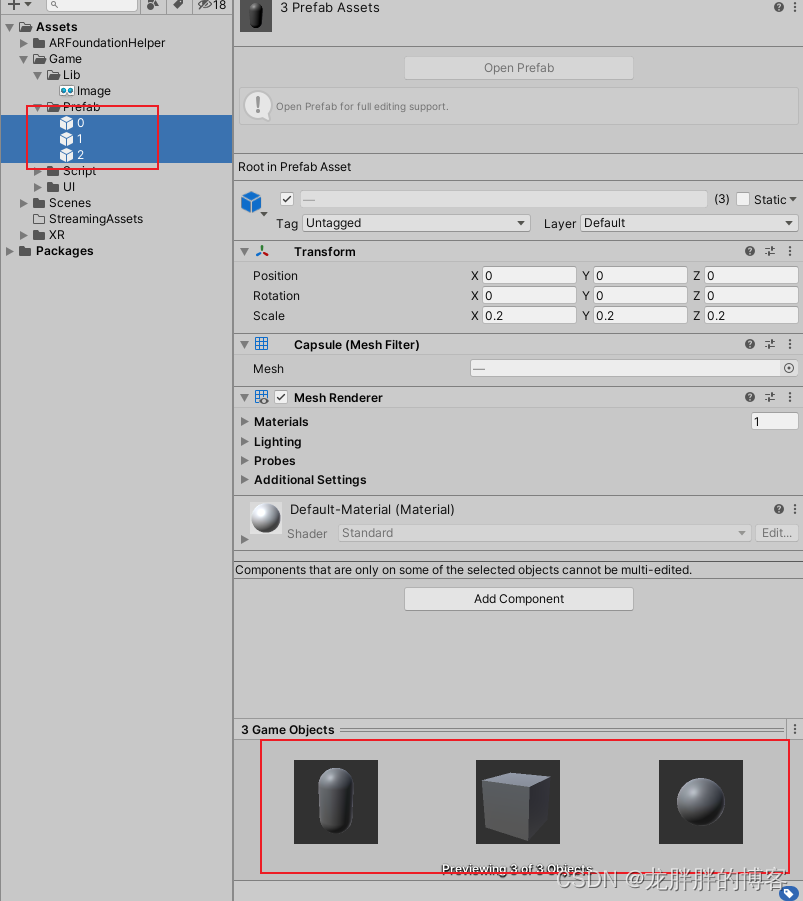Expand the Scenes folder arrow

[x=24, y=203]
